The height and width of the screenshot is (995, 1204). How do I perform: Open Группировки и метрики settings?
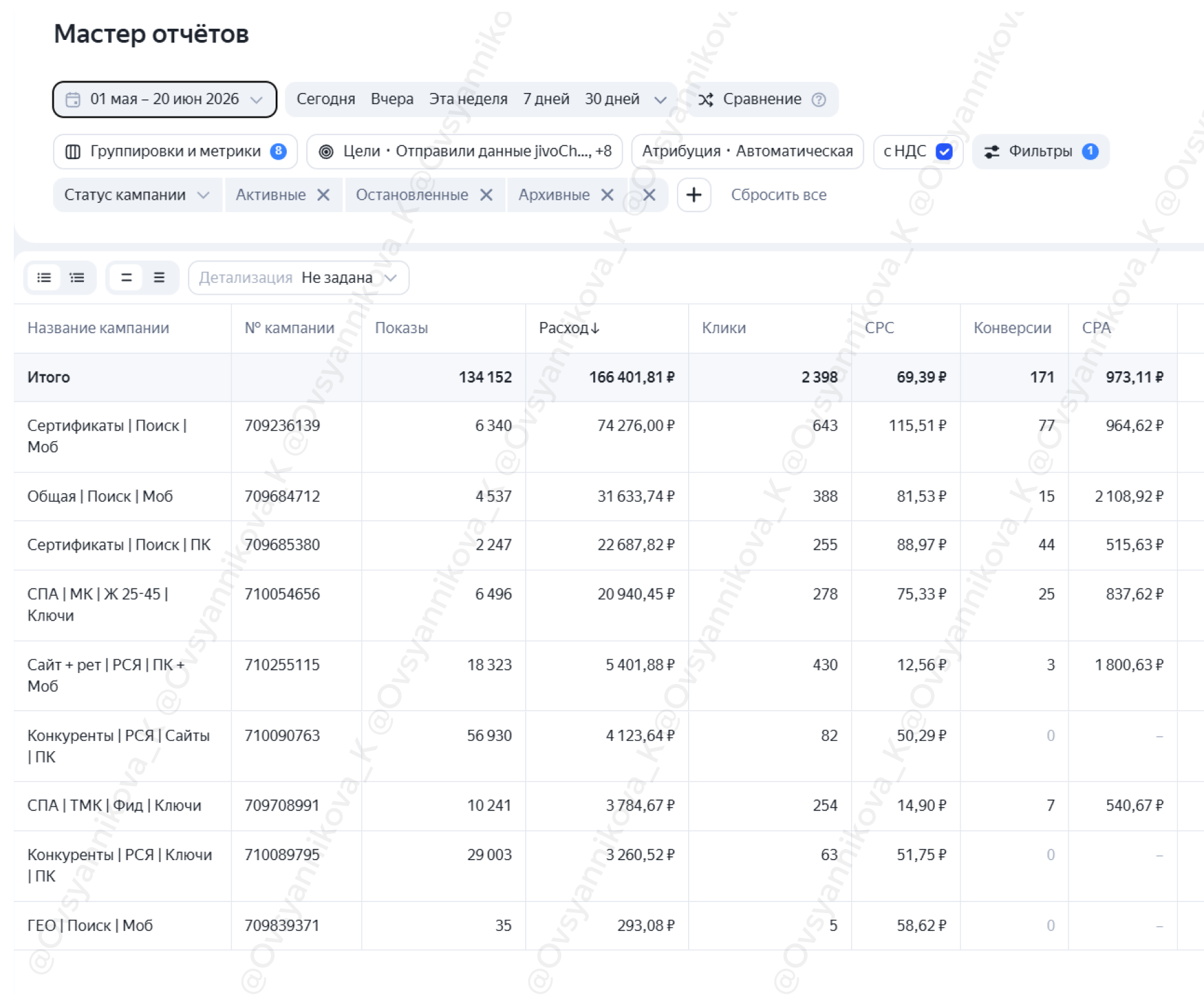click(x=175, y=152)
